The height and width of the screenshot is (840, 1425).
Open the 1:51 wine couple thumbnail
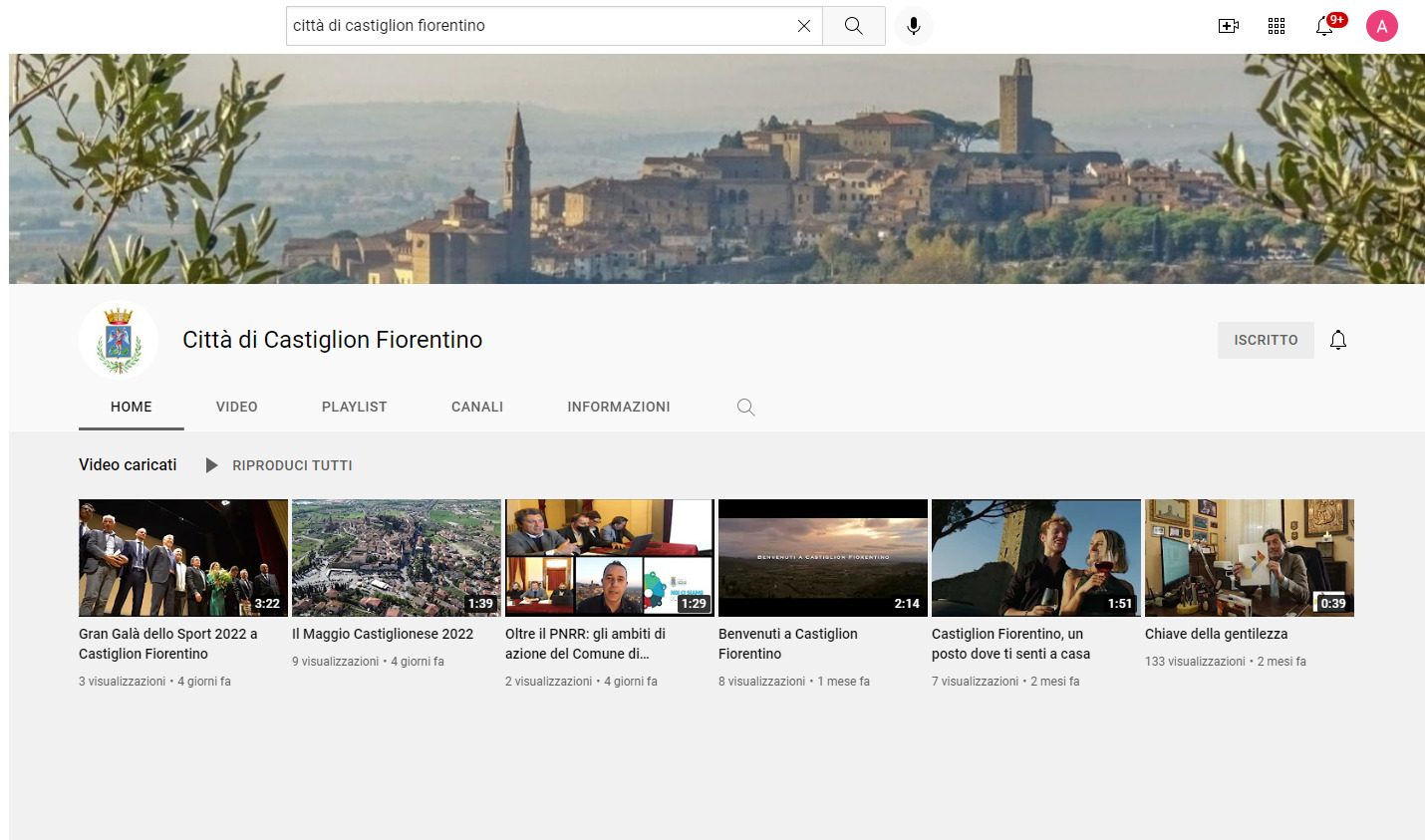pyautogui.click(x=1036, y=558)
